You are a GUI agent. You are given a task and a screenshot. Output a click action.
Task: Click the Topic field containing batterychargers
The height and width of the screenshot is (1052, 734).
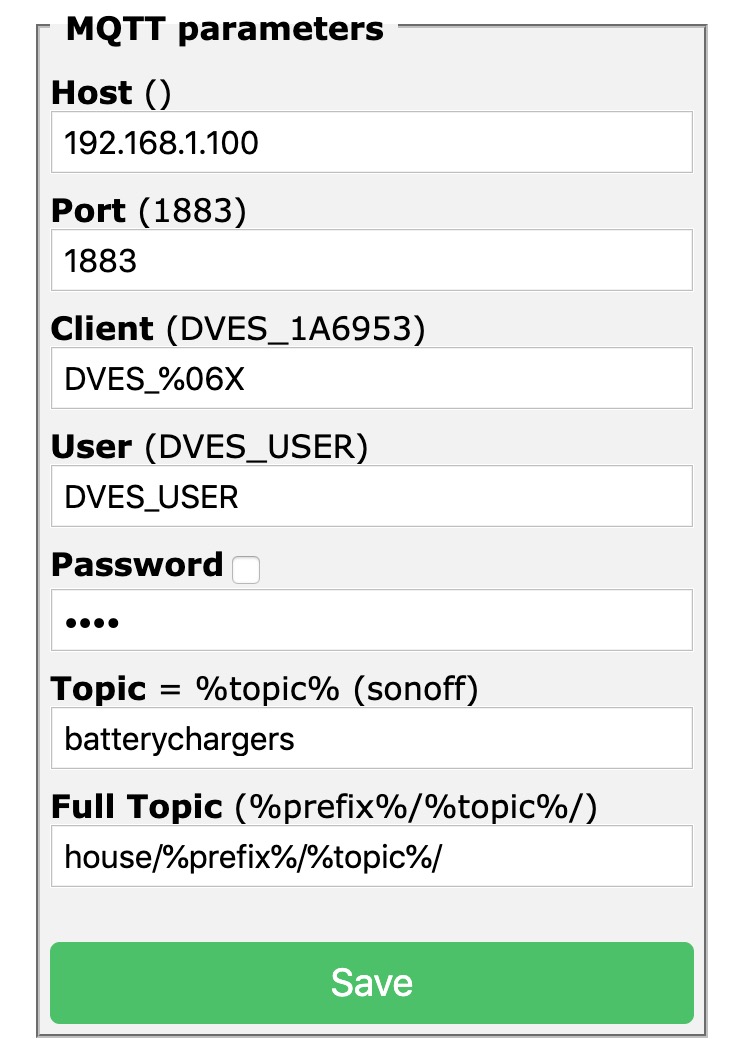pos(371,738)
